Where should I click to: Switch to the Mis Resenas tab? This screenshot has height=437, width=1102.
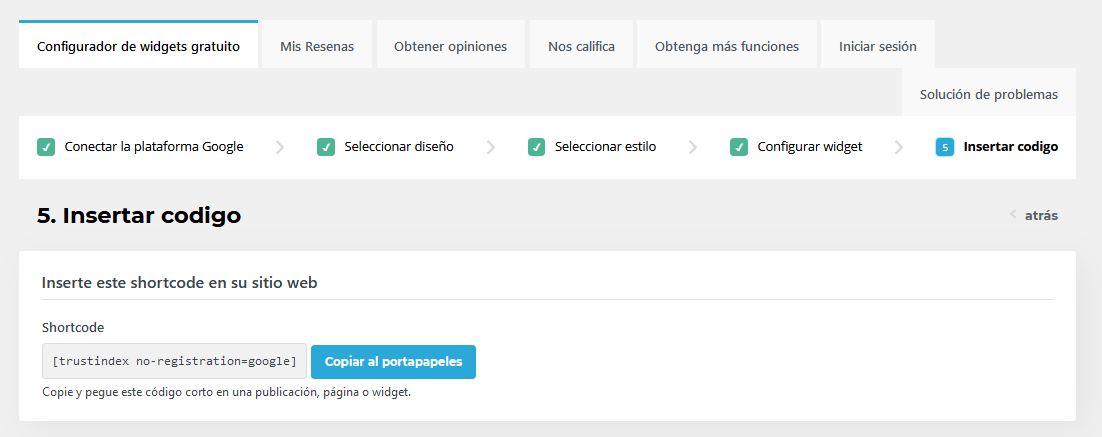(317, 46)
